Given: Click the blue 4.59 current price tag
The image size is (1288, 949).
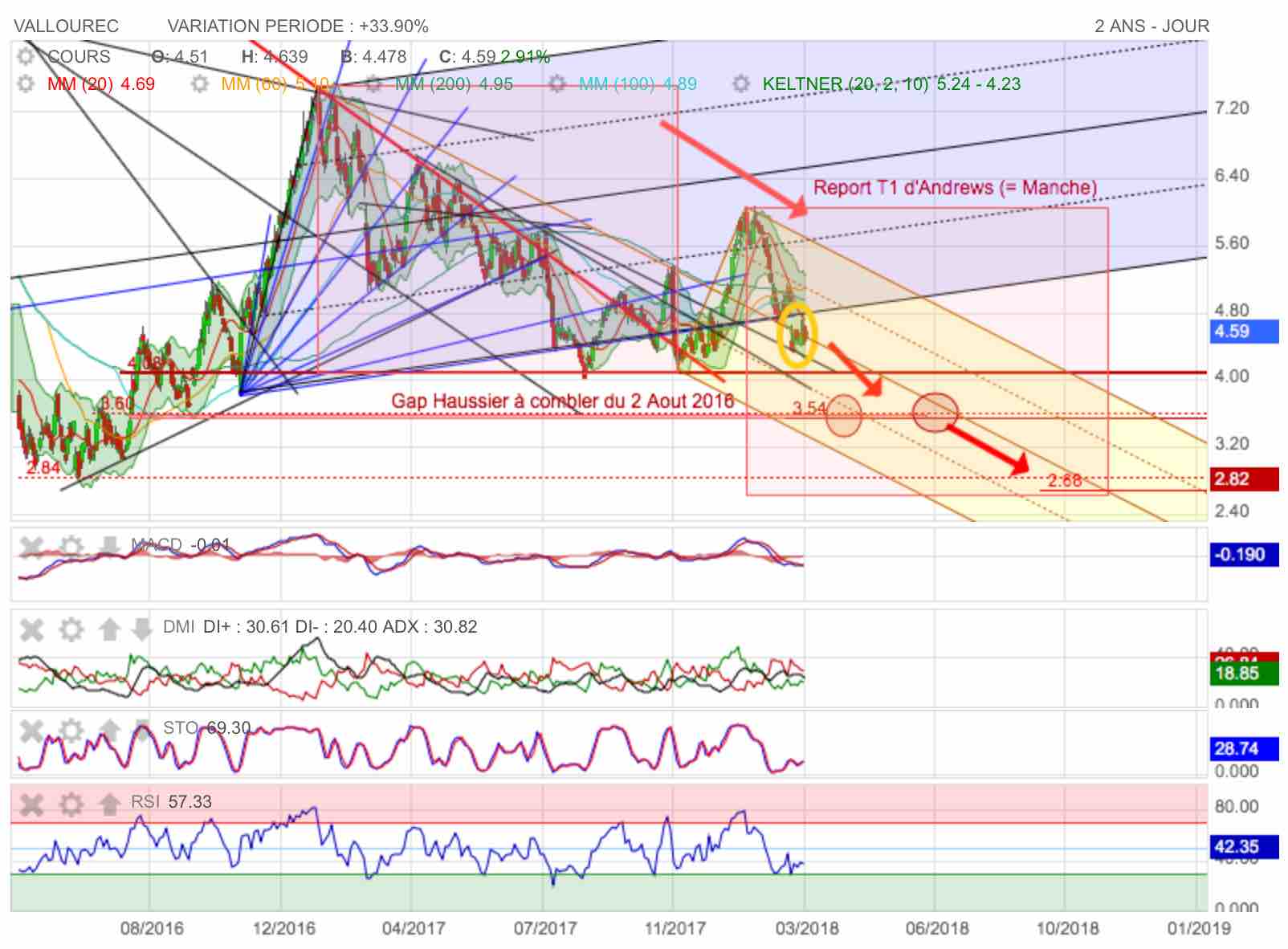Looking at the screenshot, I should [1244, 331].
